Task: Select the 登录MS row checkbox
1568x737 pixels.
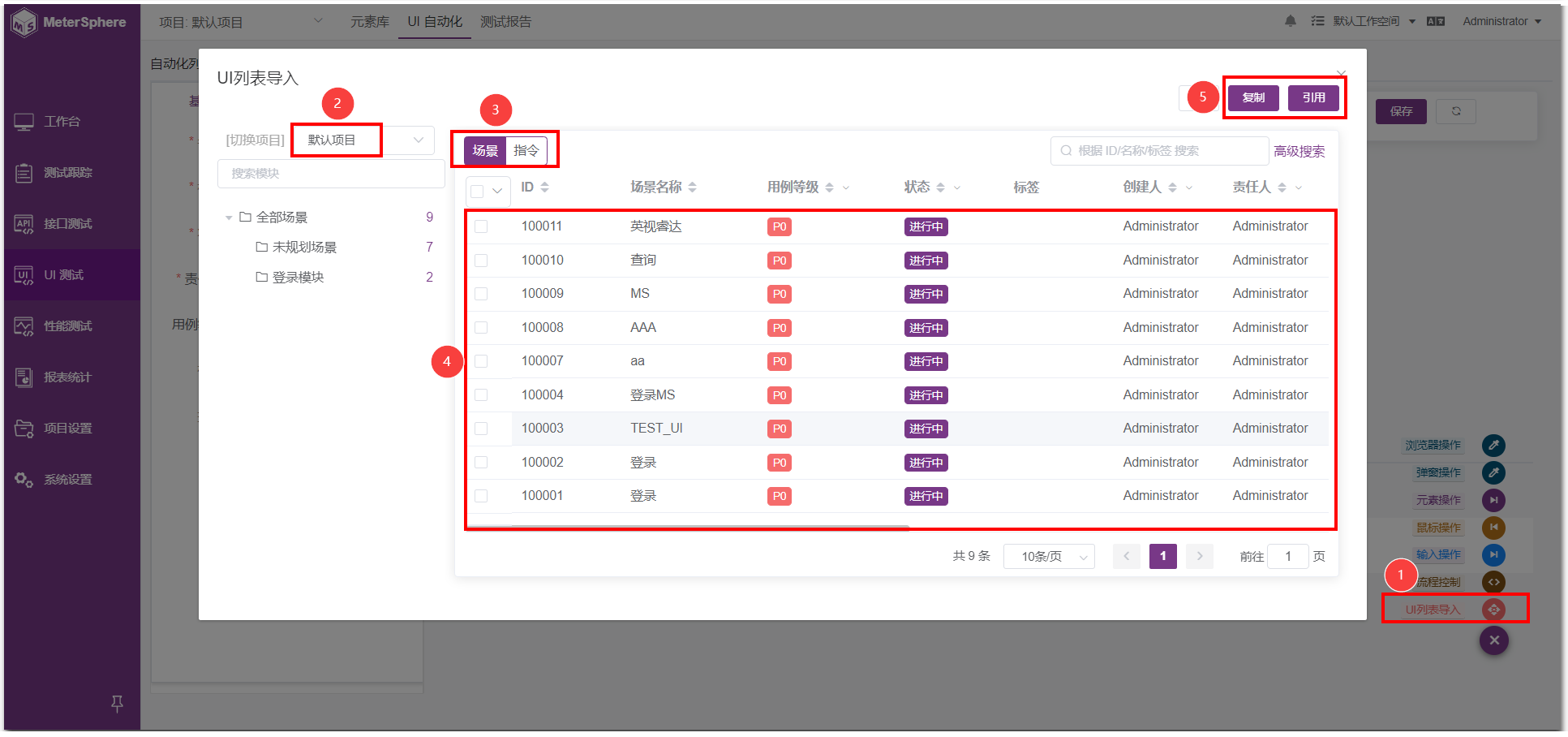Action: [x=481, y=395]
